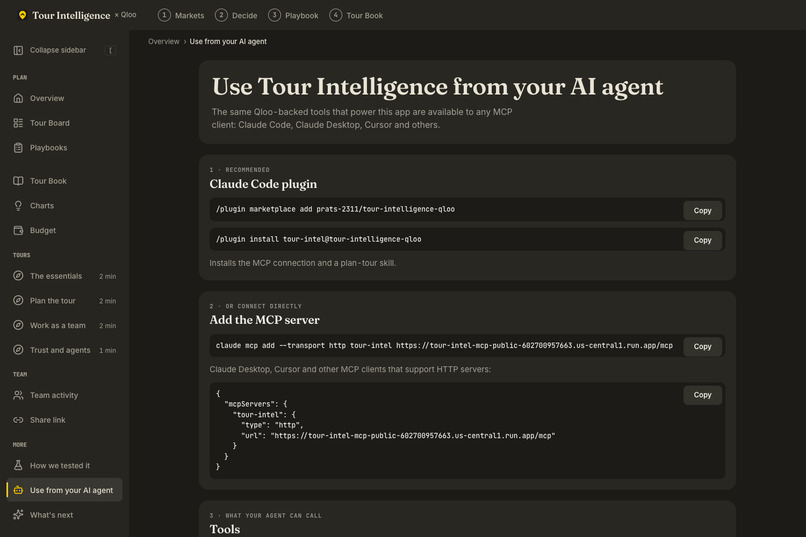This screenshot has width=806, height=537.
Task: Open the Tour Book step in top navigation
Action: (356, 15)
